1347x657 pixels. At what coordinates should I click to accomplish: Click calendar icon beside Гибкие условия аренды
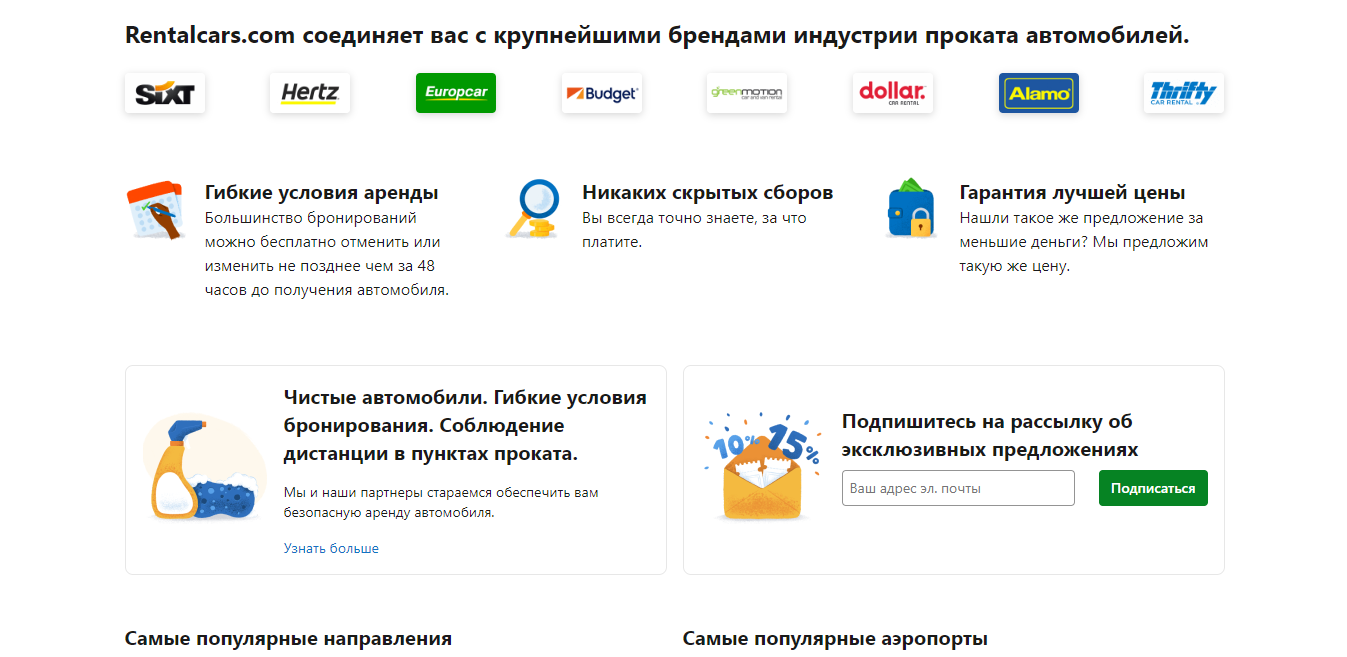[x=156, y=210]
